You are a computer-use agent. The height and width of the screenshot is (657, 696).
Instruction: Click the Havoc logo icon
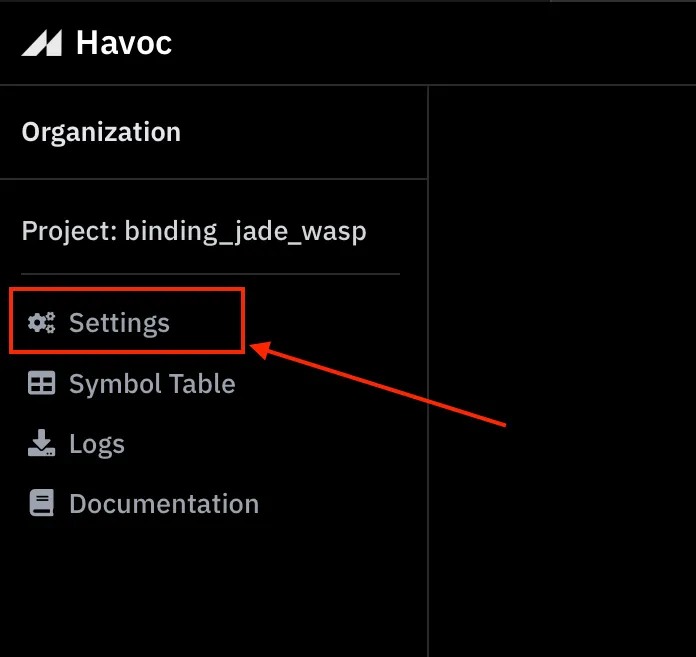pos(42,43)
